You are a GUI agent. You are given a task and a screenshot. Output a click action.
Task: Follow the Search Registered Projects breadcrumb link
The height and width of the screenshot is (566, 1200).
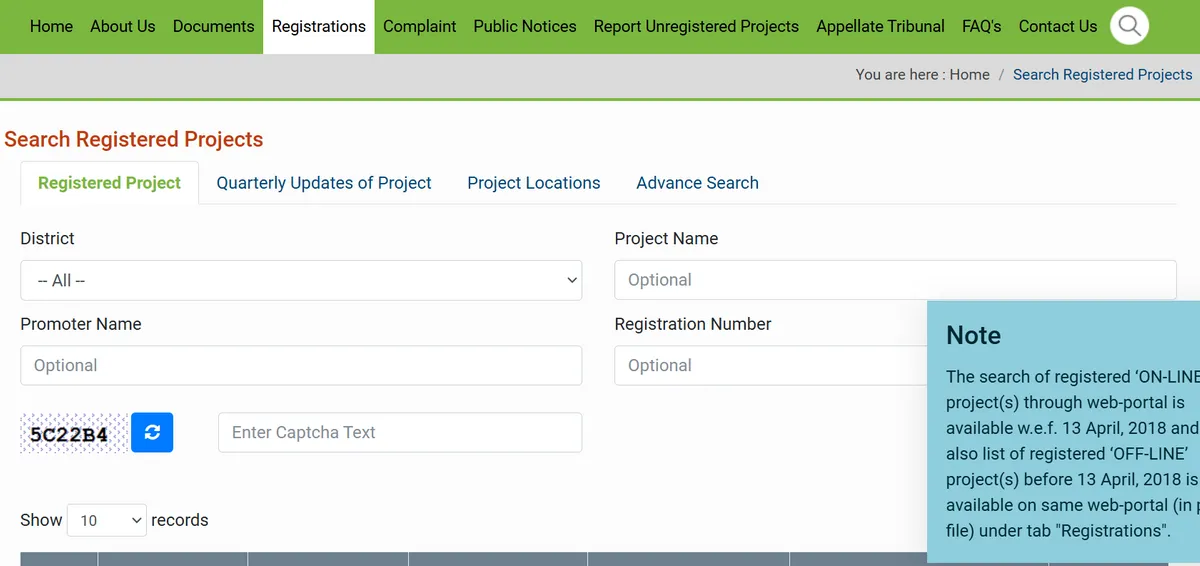point(1102,75)
